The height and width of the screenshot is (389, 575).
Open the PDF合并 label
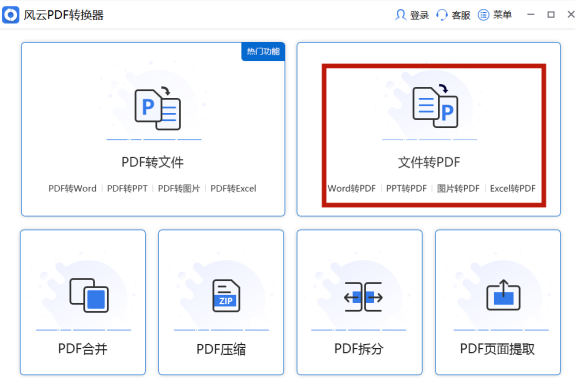83,348
